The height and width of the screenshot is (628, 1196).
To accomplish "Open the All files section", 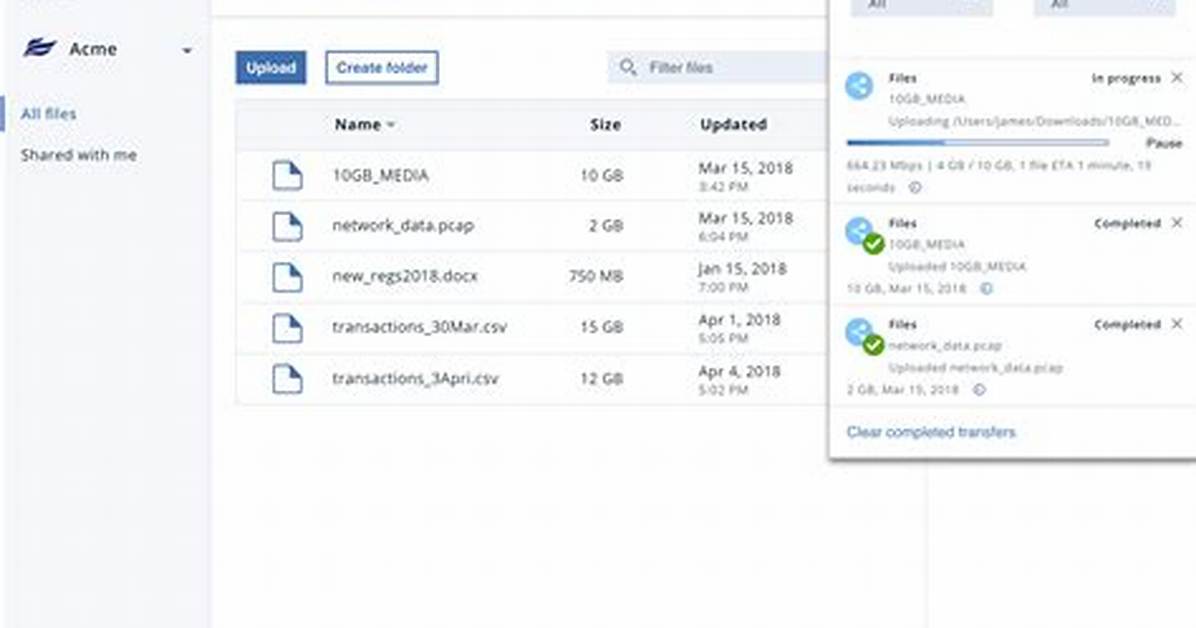I will (49, 114).
